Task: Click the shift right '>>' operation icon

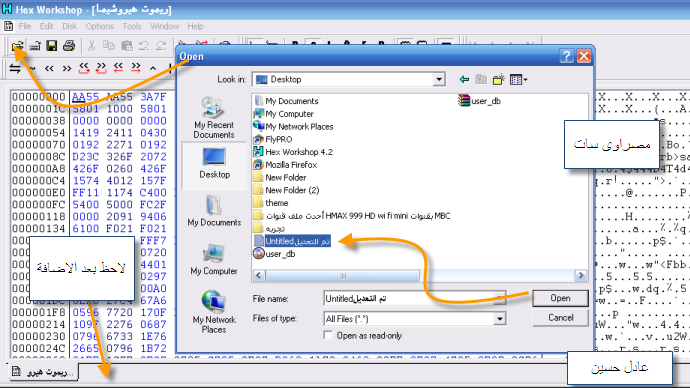Action: click(x=66, y=69)
